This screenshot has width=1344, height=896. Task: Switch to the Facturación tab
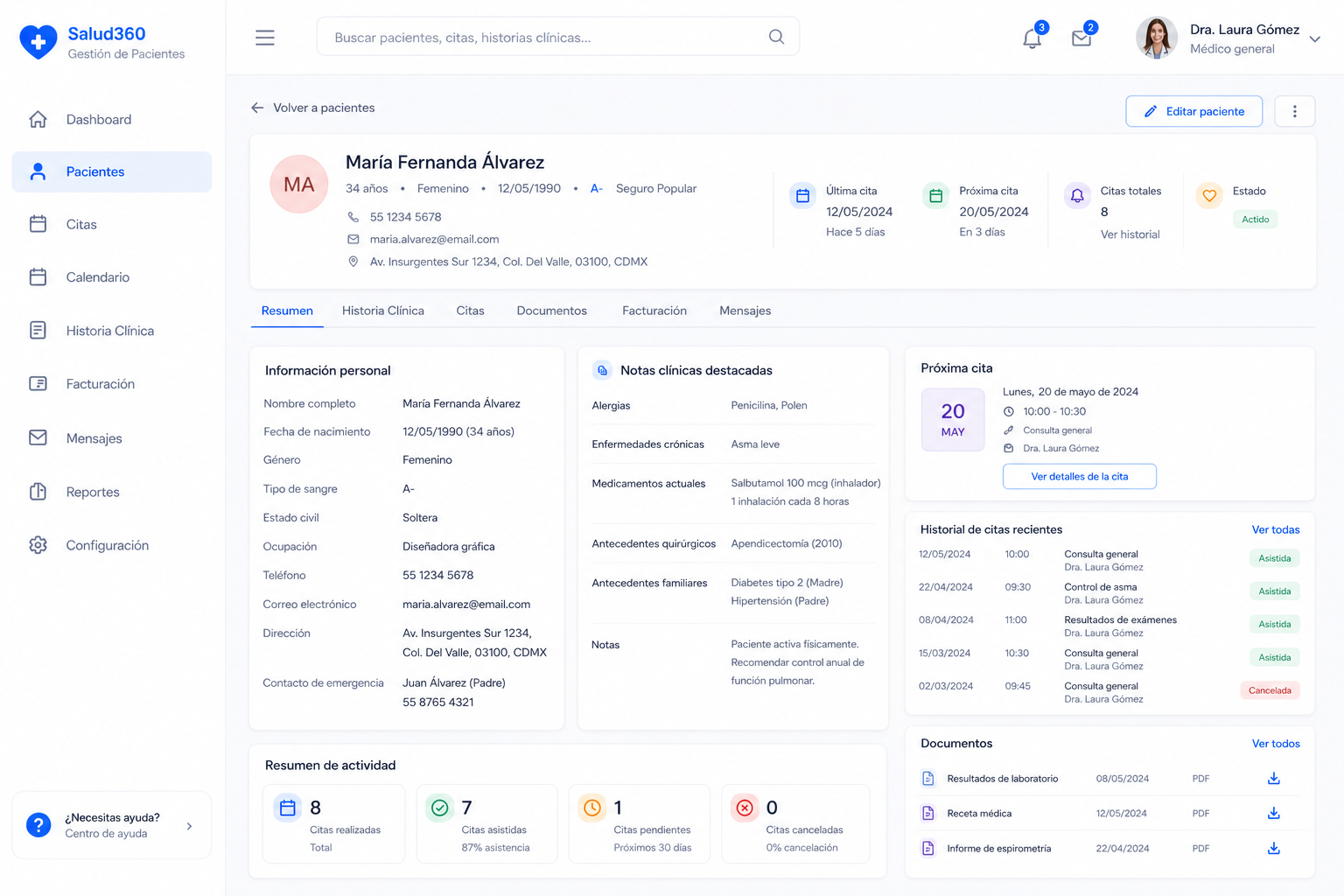(x=654, y=311)
